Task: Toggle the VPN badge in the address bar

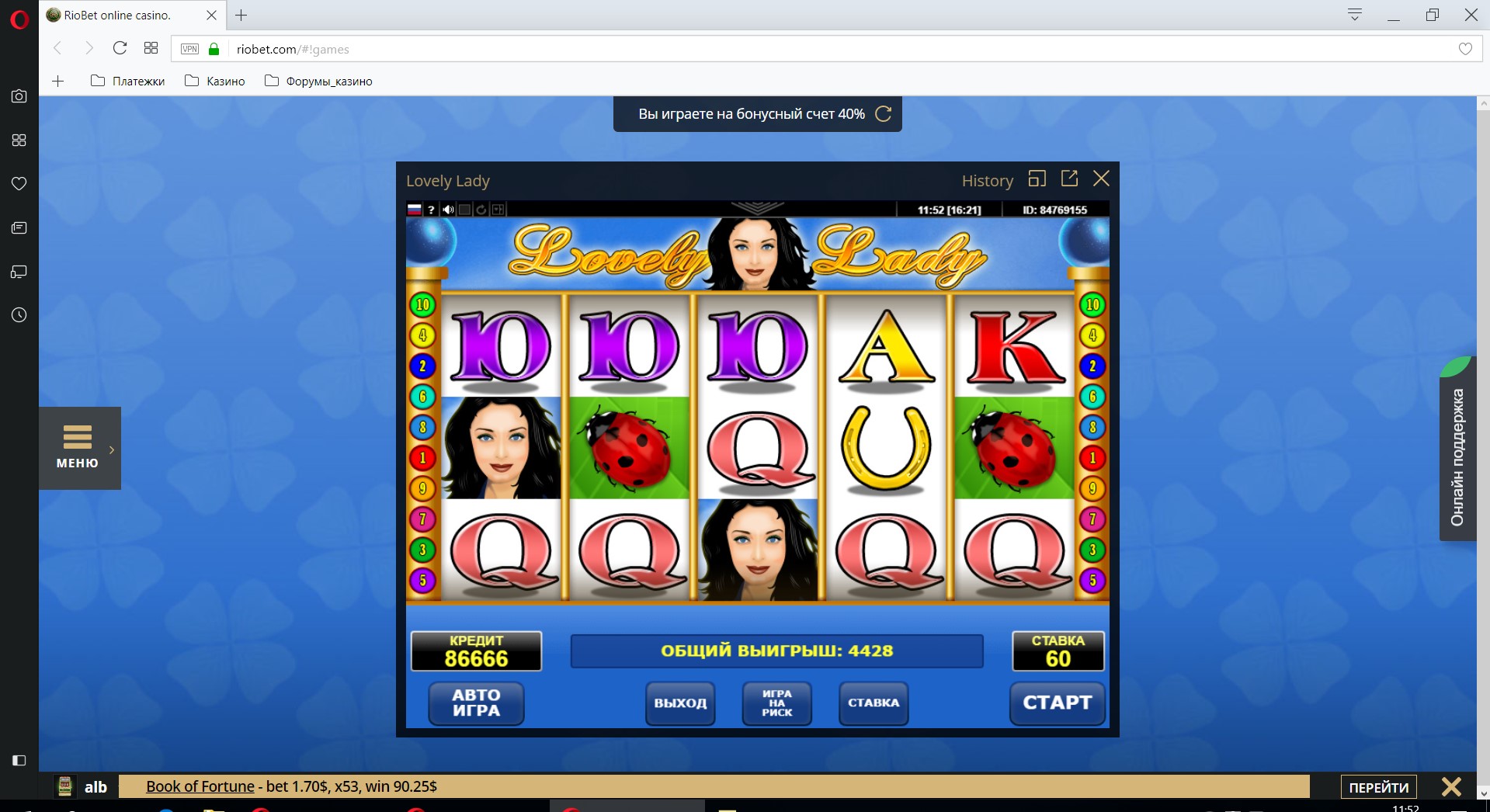Action: coord(189,49)
